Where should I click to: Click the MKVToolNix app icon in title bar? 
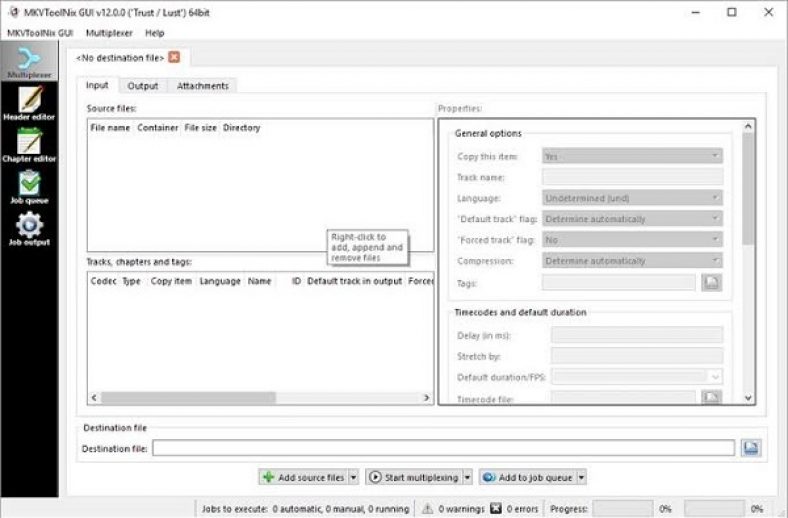tap(14, 12)
